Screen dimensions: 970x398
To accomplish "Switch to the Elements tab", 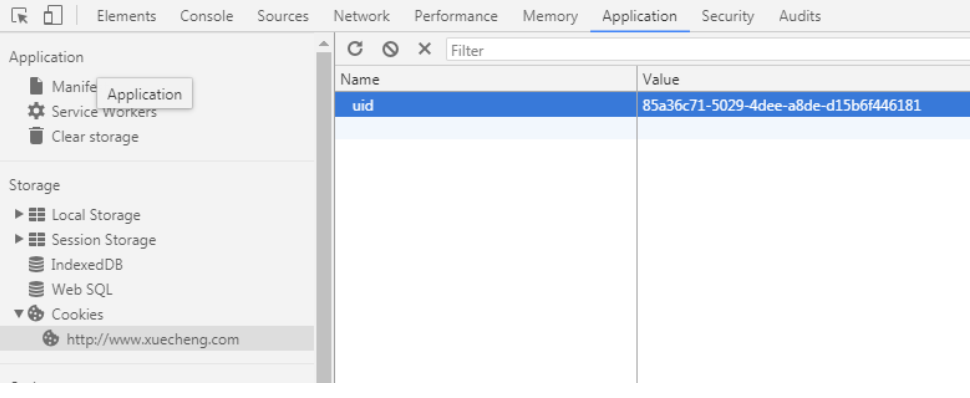I will [x=126, y=16].
